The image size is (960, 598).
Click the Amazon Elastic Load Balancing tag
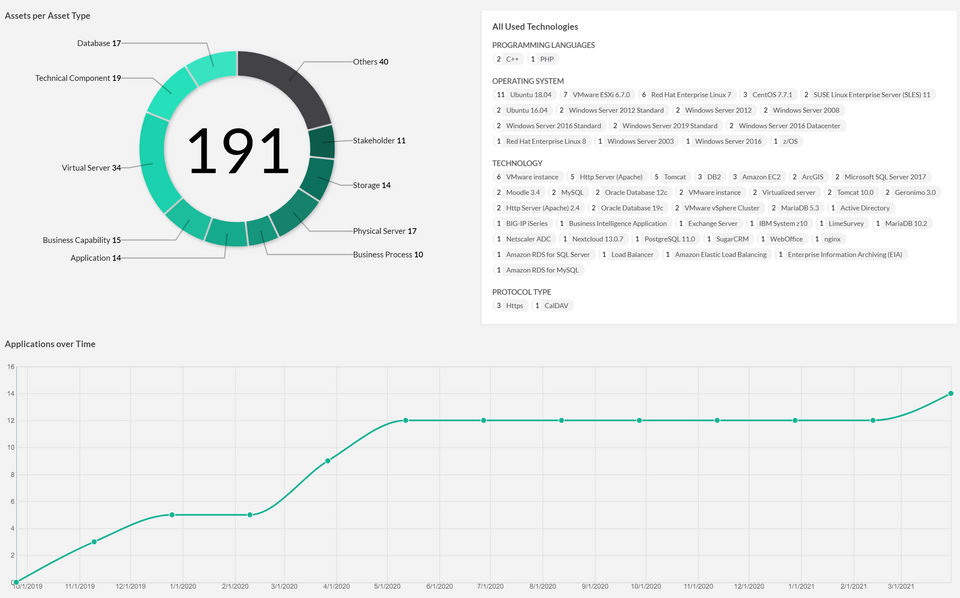716,255
